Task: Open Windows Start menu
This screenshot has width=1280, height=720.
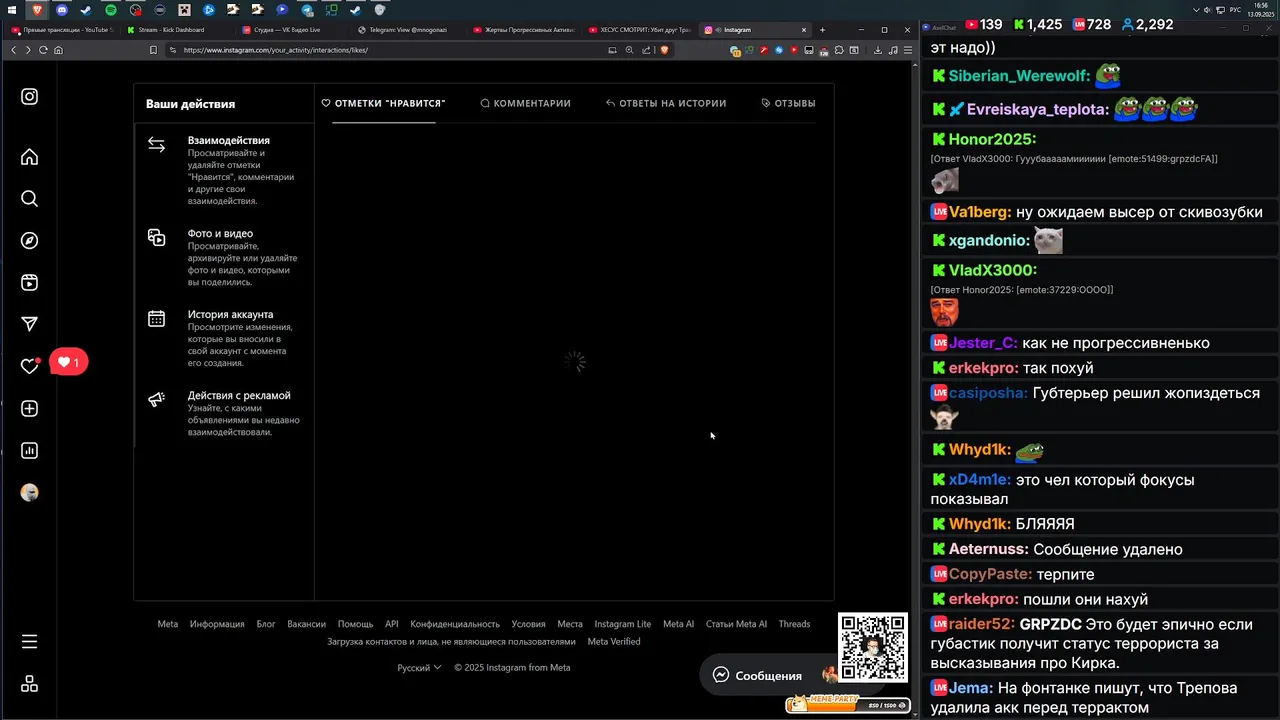Action: pos(14,10)
